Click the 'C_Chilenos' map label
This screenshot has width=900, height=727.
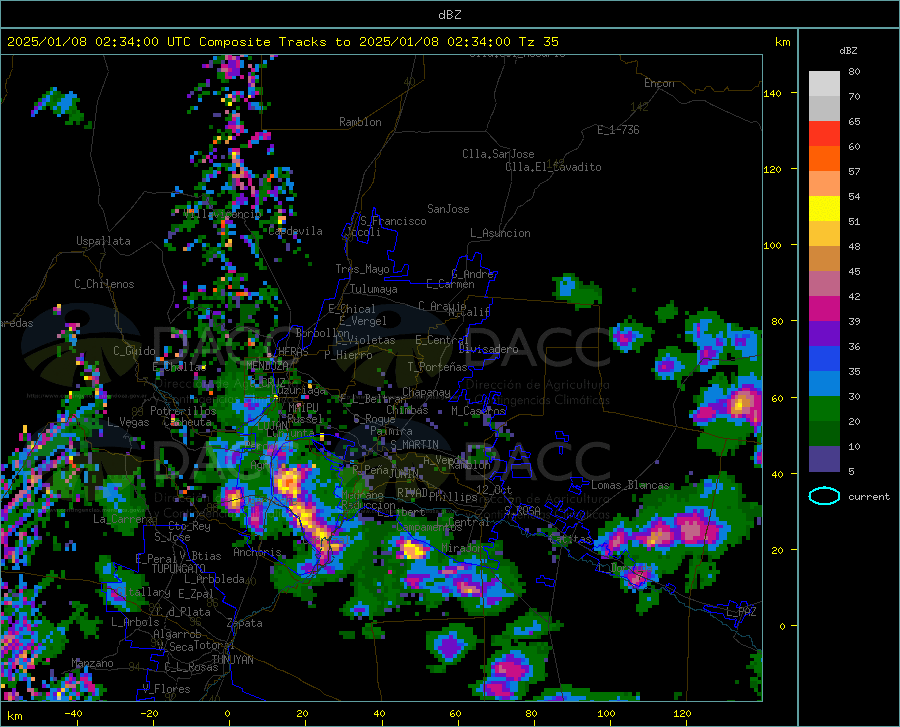coord(104,284)
